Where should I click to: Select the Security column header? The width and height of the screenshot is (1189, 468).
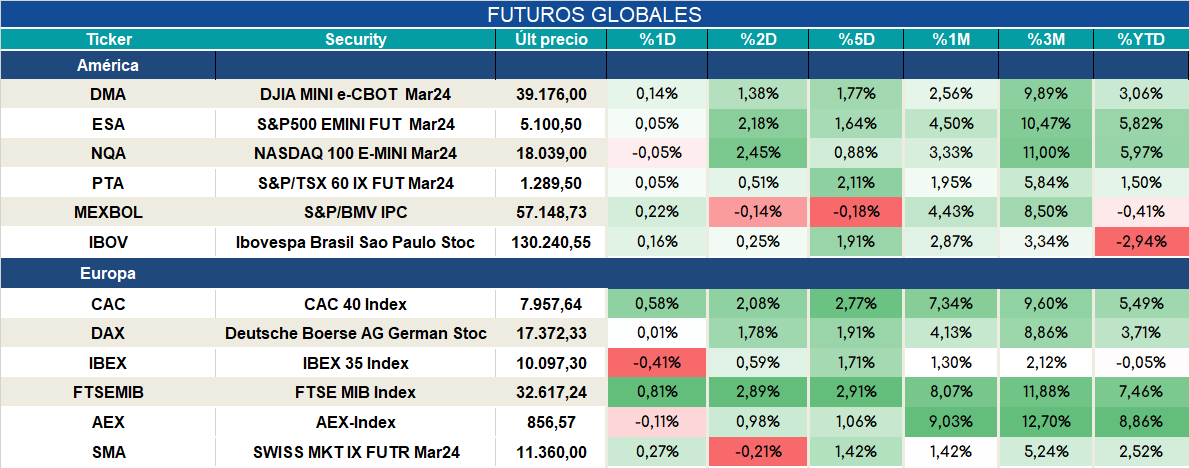click(356, 39)
